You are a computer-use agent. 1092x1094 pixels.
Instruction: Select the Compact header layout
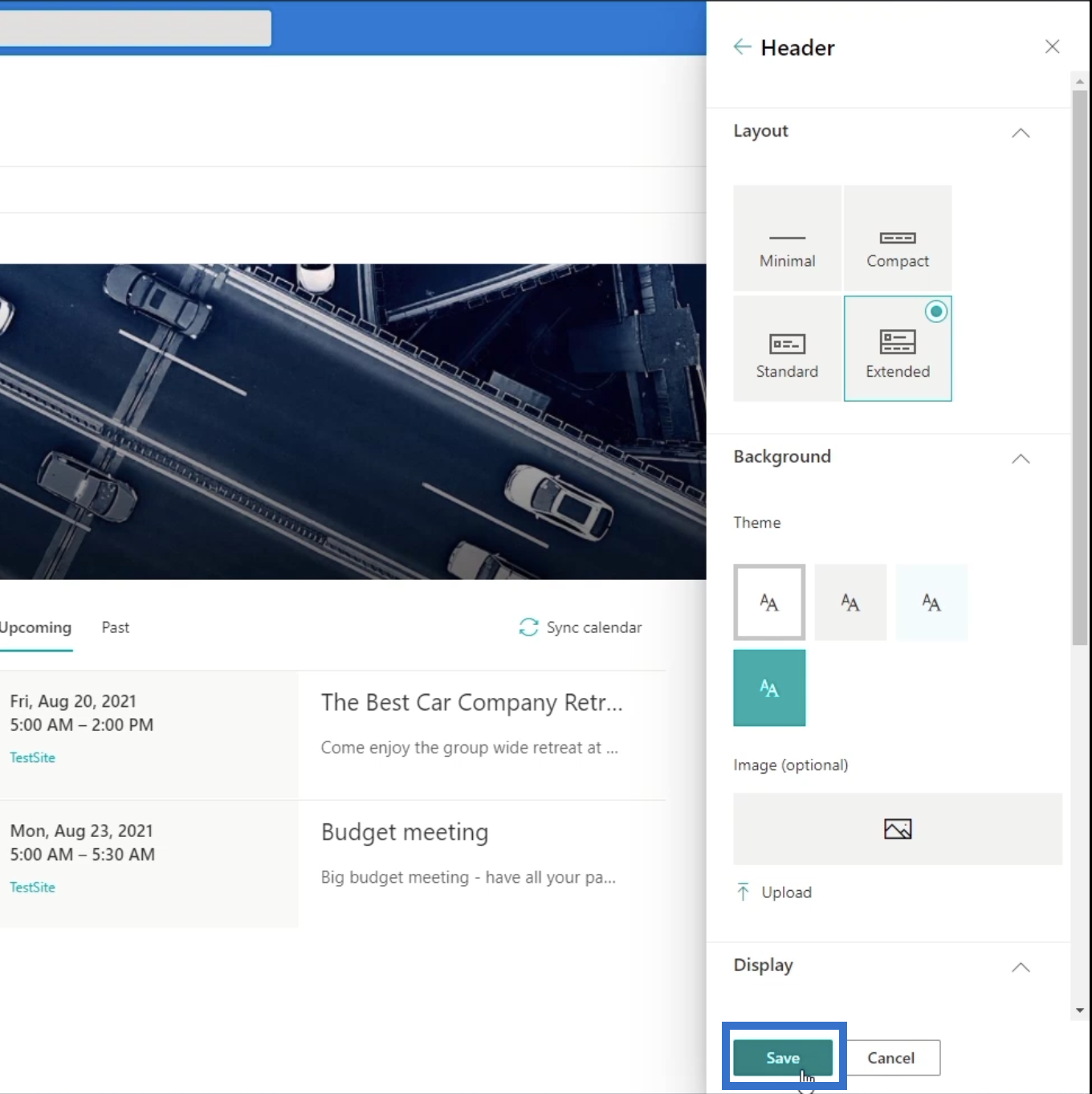[898, 238]
